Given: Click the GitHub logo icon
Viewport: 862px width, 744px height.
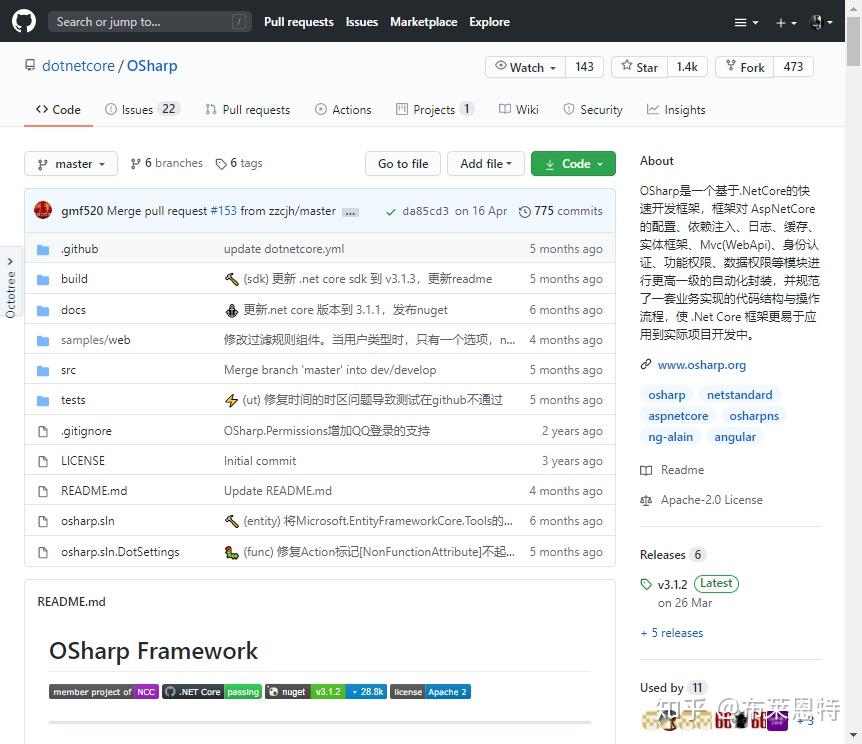Looking at the screenshot, I should [23, 21].
